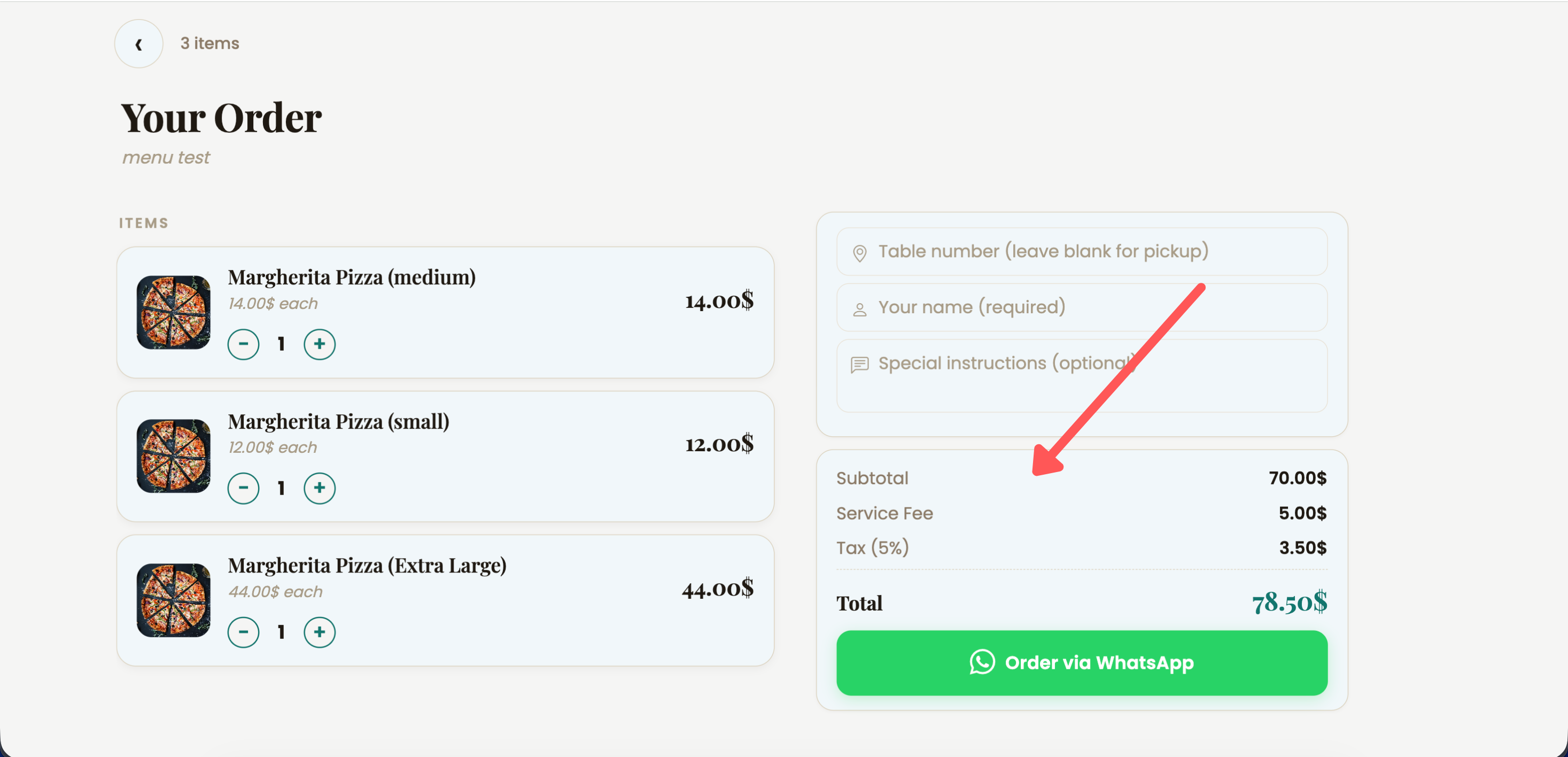Screen dimensions: 1568x757
Task: Open the Extra Large pizza thumbnail
Action: click(174, 600)
